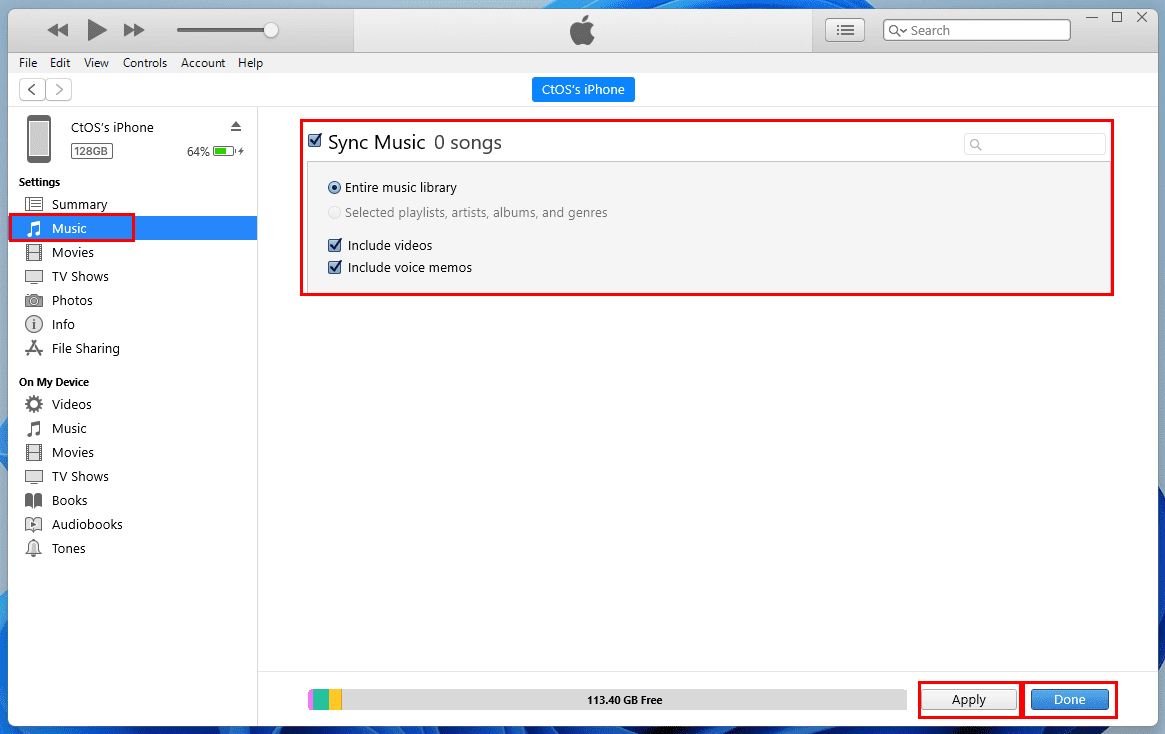The height and width of the screenshot is (734, 1165).
Task: Open the list view button next to search
Action: (x=845, y=30)
